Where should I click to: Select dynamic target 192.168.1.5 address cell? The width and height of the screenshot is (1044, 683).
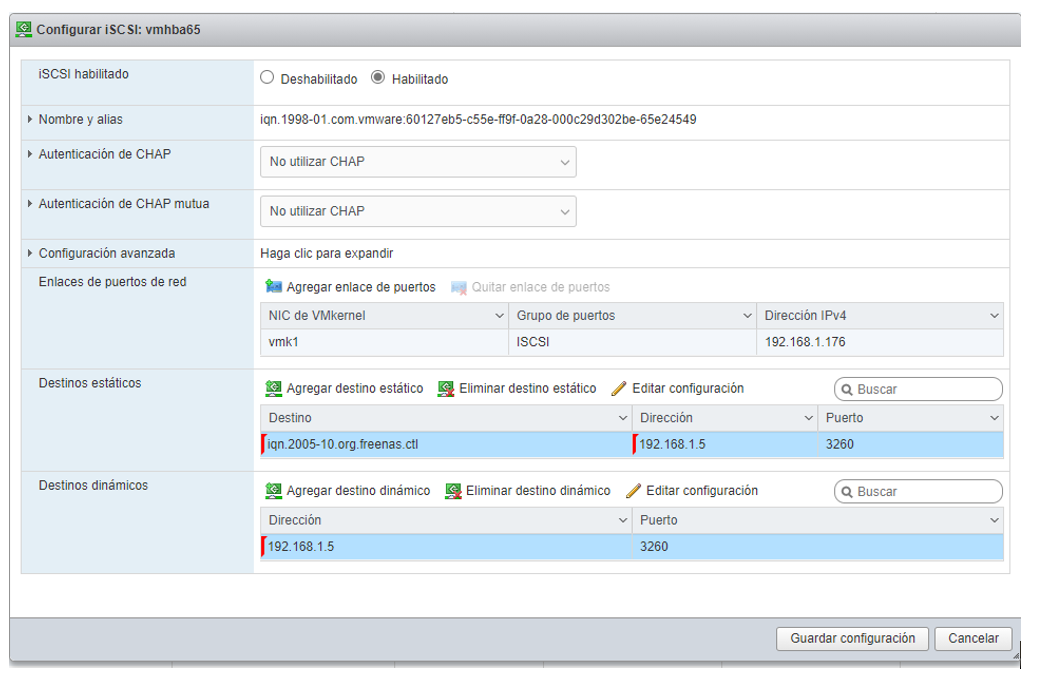[446, 547]
